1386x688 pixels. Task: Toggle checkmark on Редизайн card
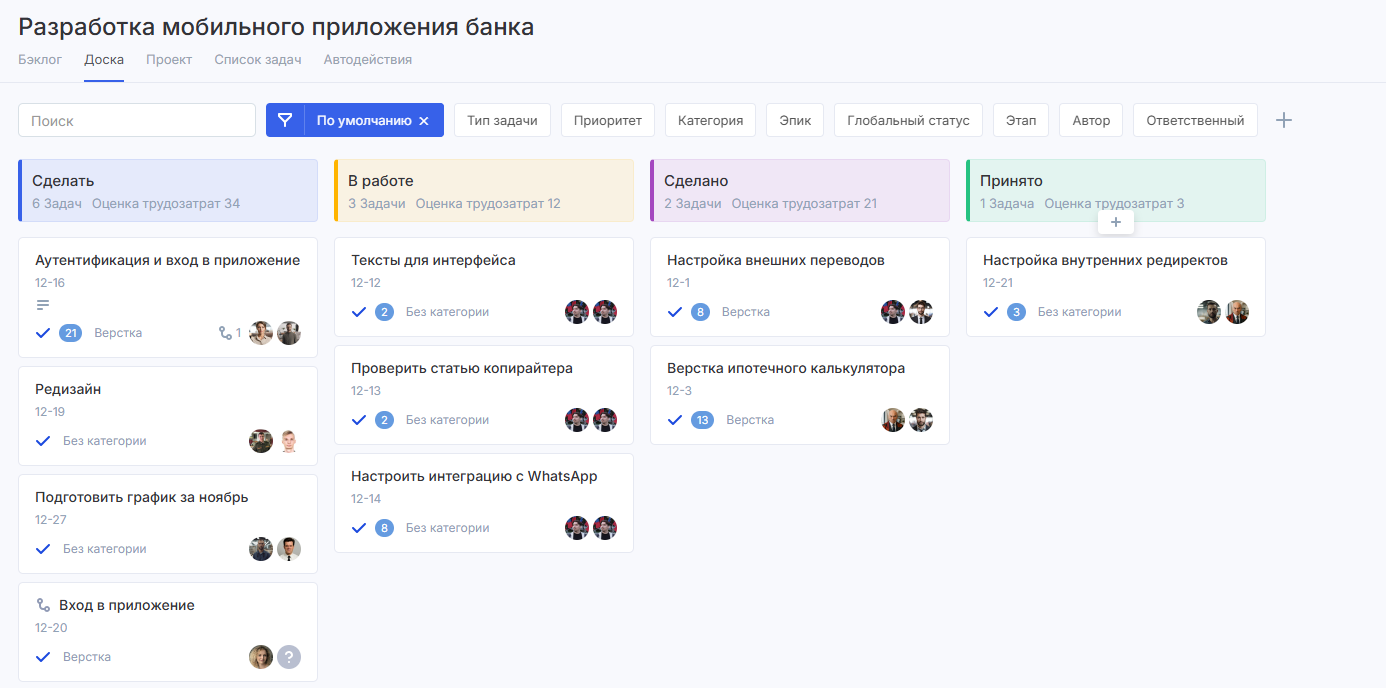[43, 441]
